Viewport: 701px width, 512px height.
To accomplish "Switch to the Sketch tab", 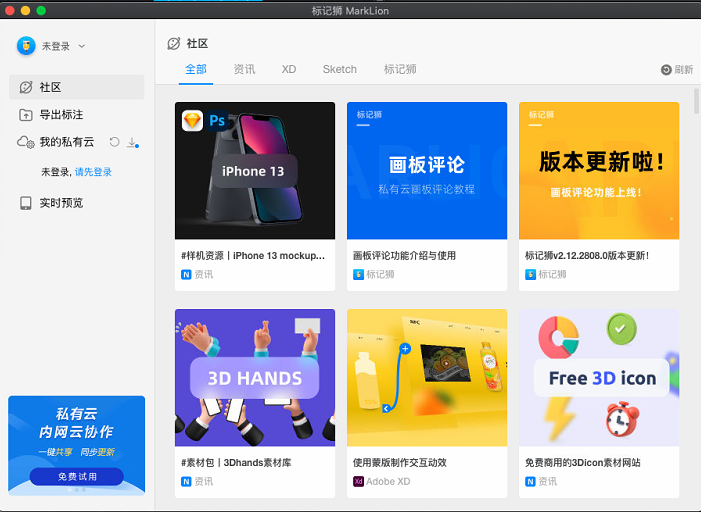I will pos(340,69).
